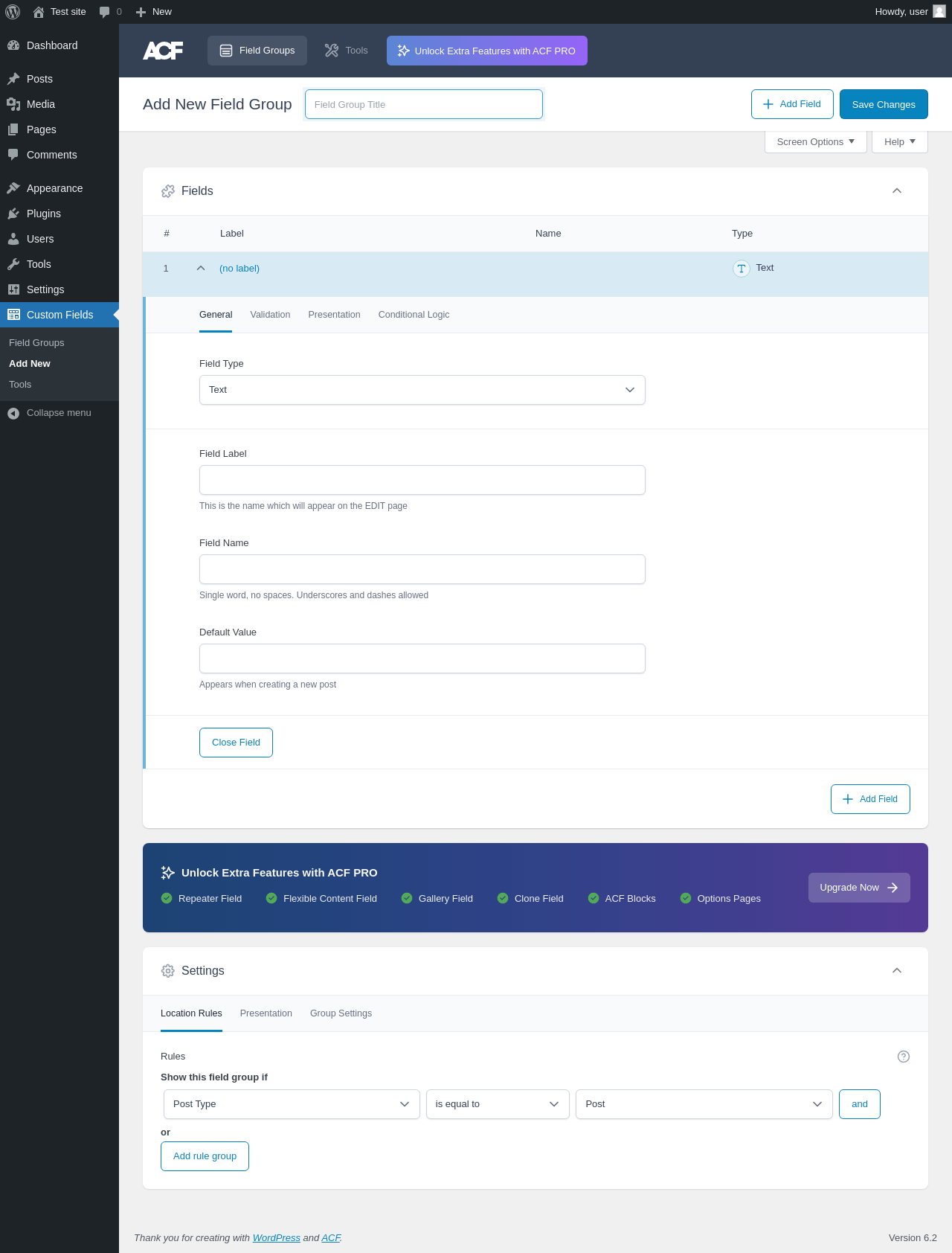Image resolution: width=952 pixels, height=1253 pixels.
Task: Switch to the field Presentation tab
Action: (334, 315)
